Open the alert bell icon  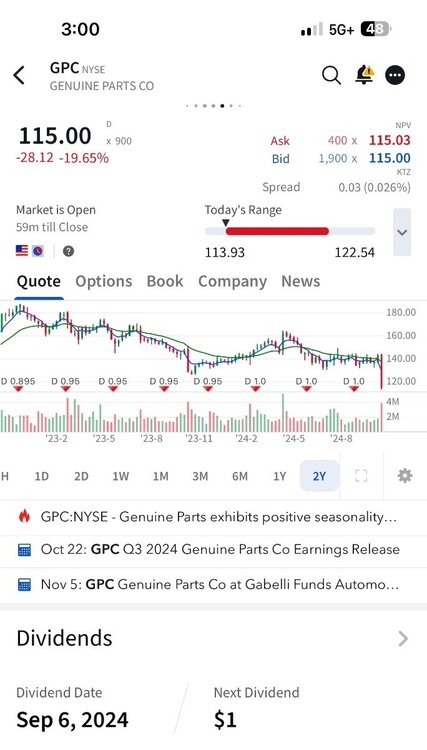coord(364,75)
